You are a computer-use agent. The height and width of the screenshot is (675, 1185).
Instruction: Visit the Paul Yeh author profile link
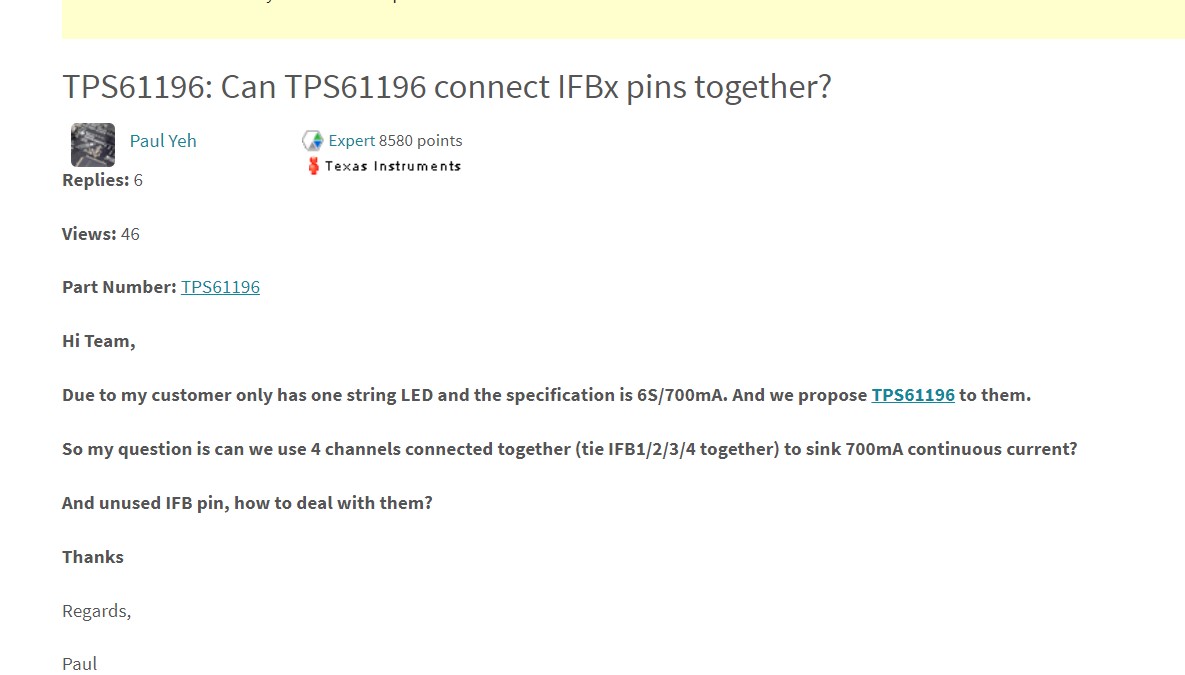point(163,141)
